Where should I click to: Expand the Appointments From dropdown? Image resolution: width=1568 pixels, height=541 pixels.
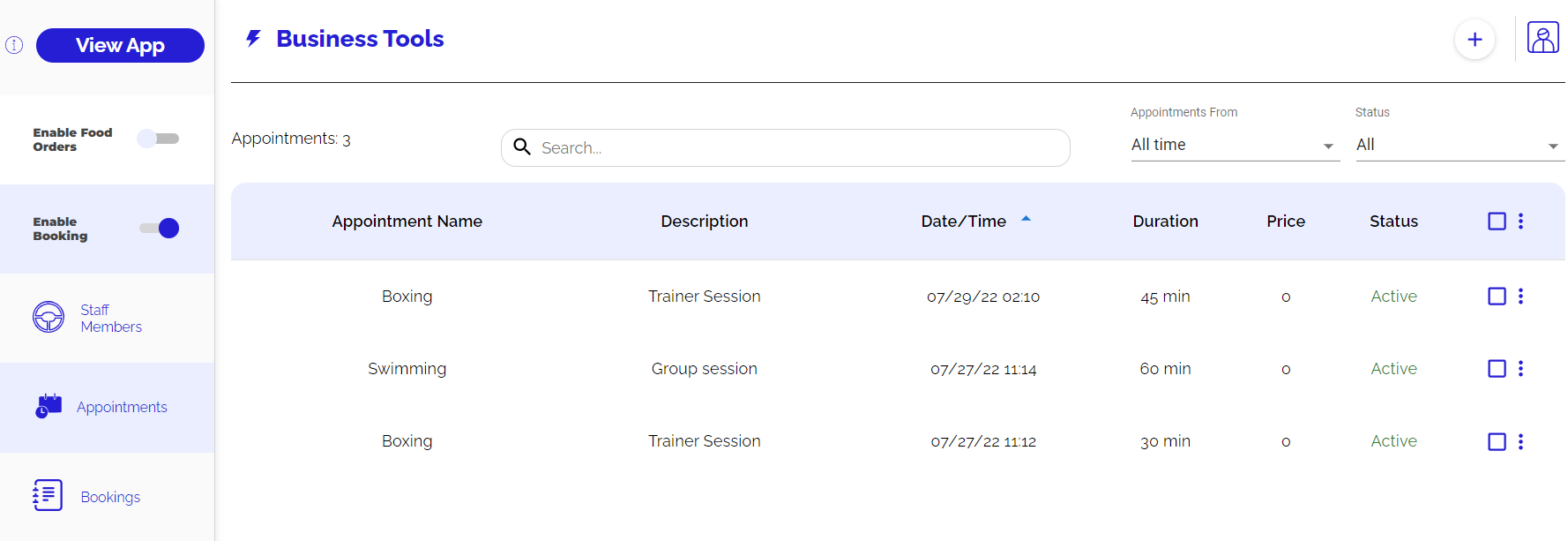click(x=1233, y=146)
